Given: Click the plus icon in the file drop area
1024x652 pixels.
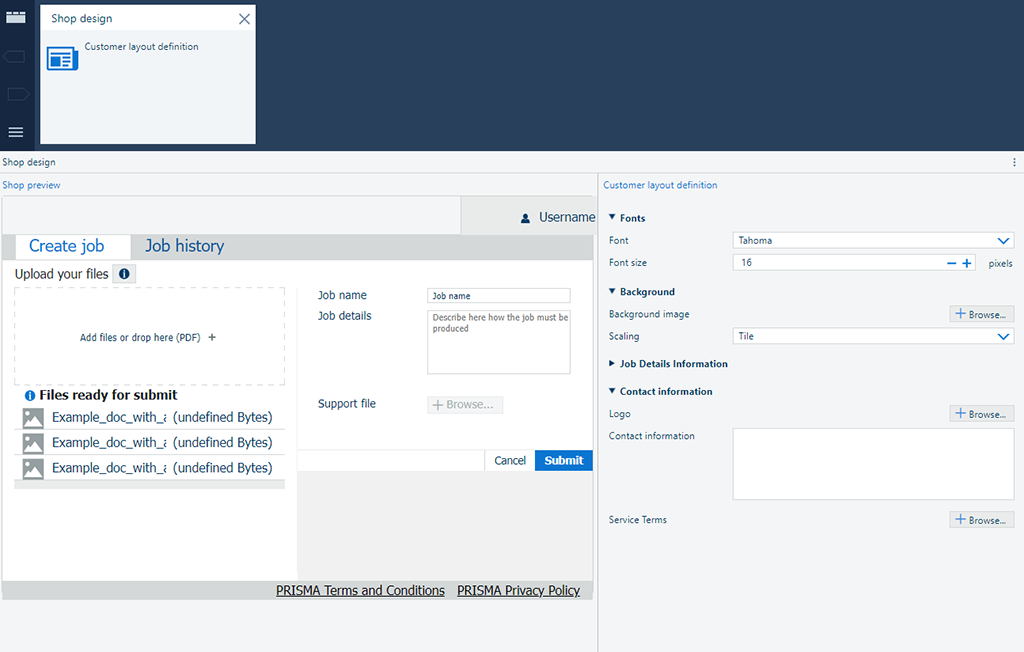Looking at the screenshot, I should tap(212, 338).
